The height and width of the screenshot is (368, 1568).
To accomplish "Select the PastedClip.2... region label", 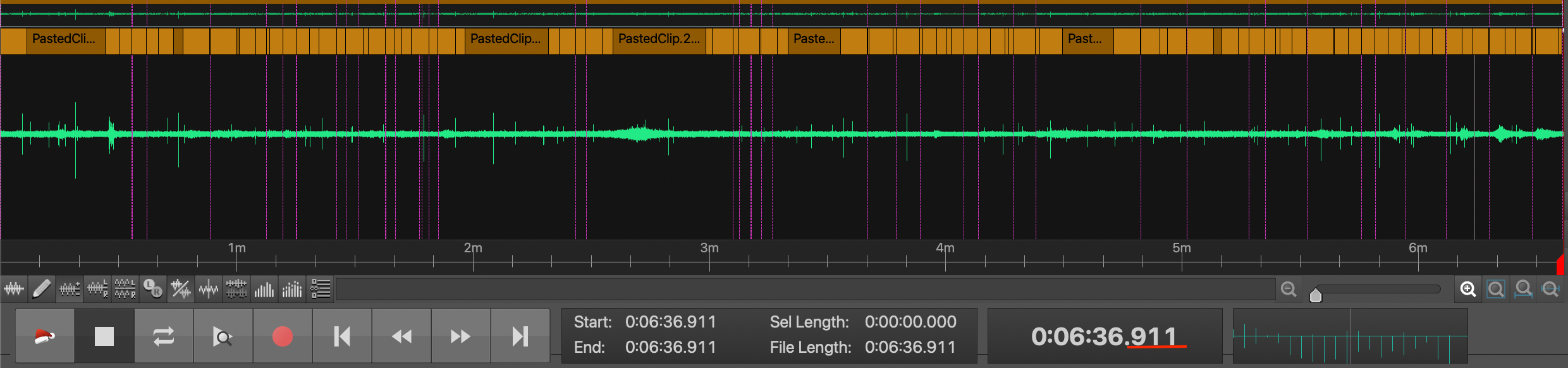I will [x=659, y=39].
